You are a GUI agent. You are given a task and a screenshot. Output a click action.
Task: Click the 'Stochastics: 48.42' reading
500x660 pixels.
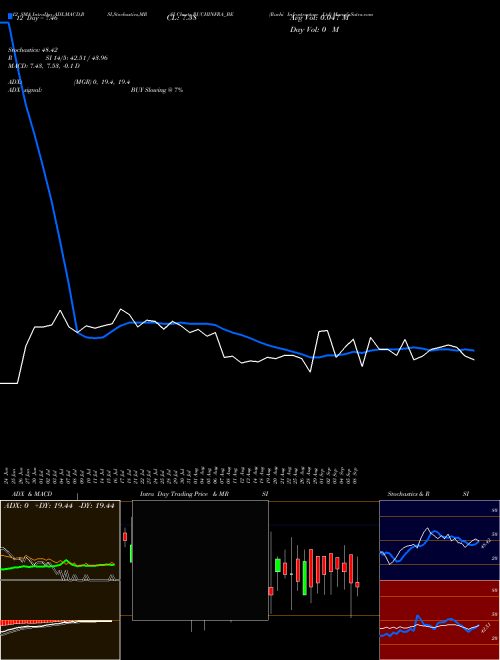coord(33,50)
